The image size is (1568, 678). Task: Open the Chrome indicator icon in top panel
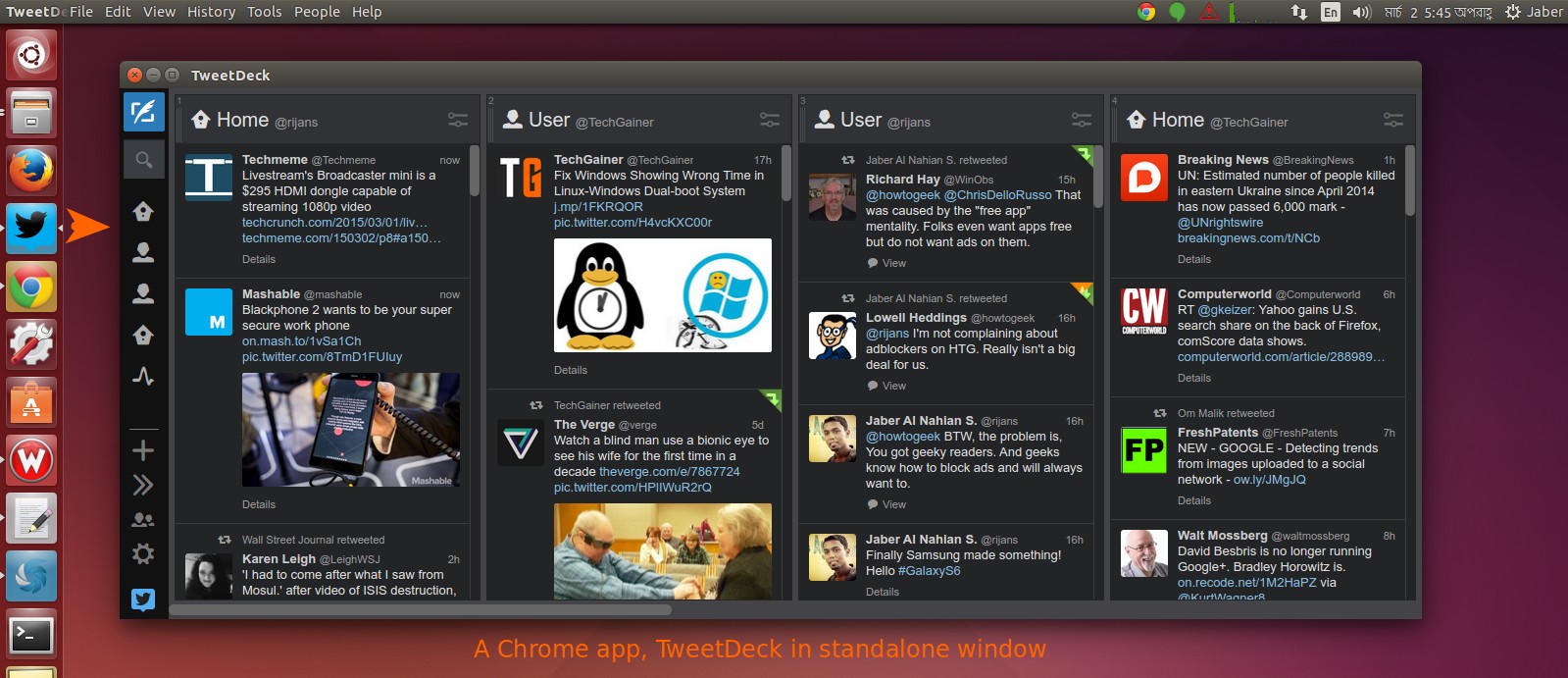click(1146, 12)
